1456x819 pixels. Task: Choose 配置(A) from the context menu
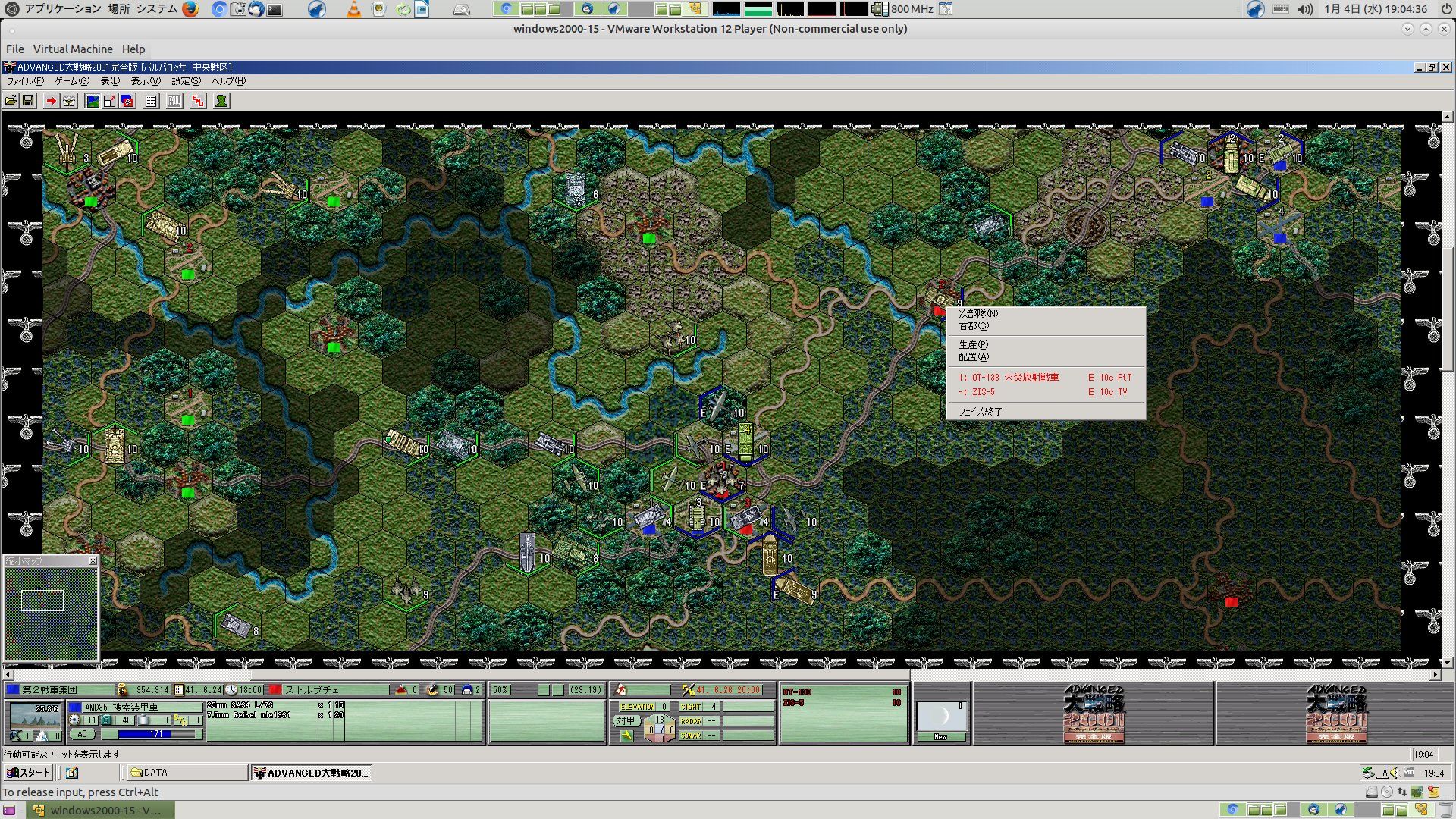(1046, 357)
